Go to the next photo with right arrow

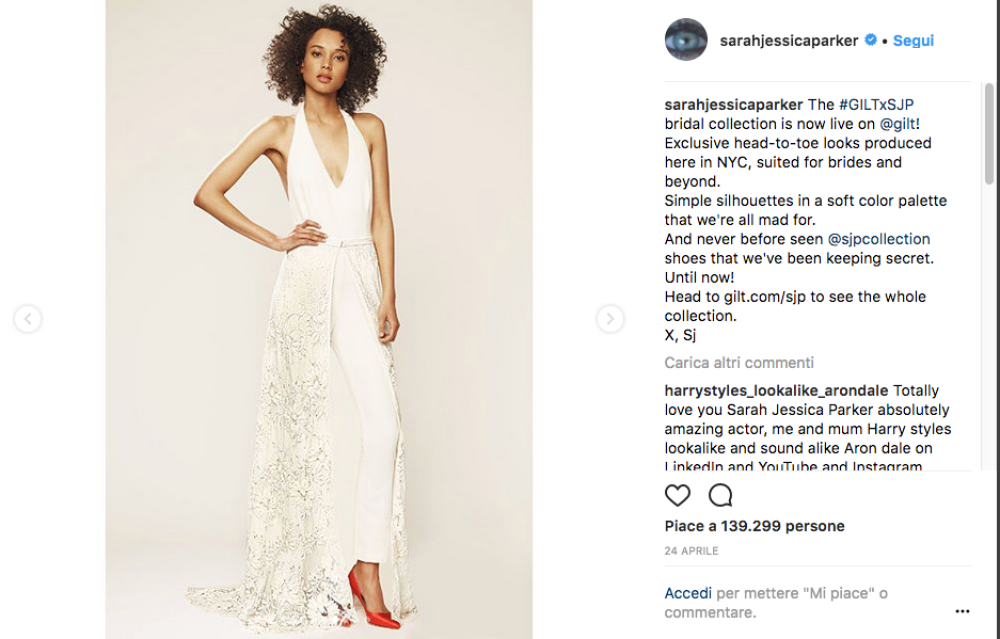(610, 318)
